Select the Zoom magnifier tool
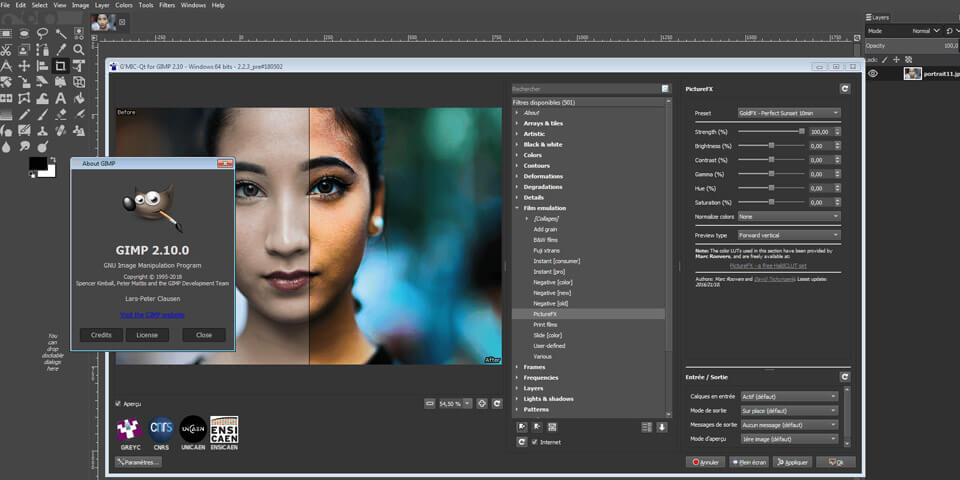 tap(79, 50)
